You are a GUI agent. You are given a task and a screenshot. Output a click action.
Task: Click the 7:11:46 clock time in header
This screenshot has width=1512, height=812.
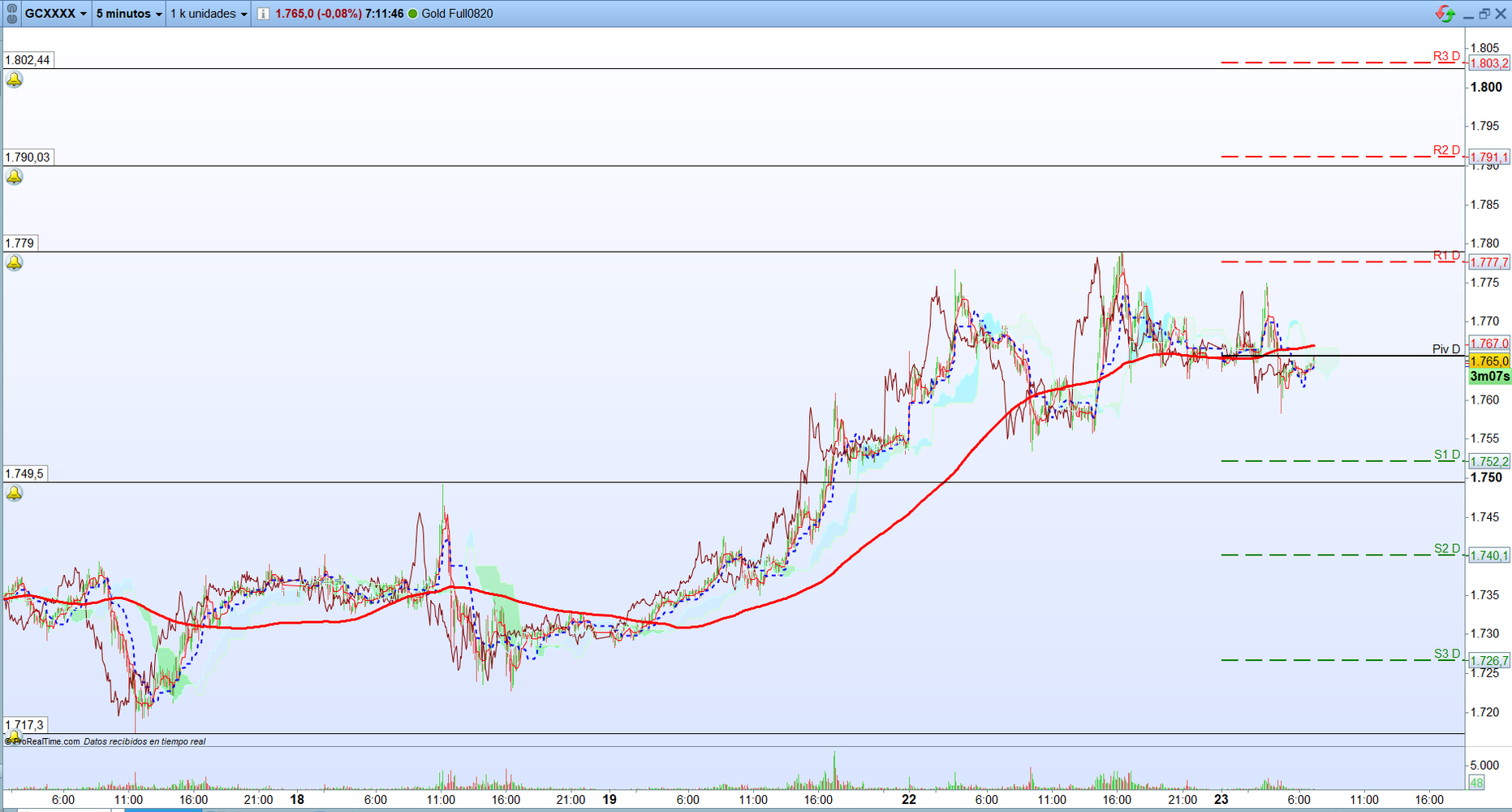tap(385, 14)
